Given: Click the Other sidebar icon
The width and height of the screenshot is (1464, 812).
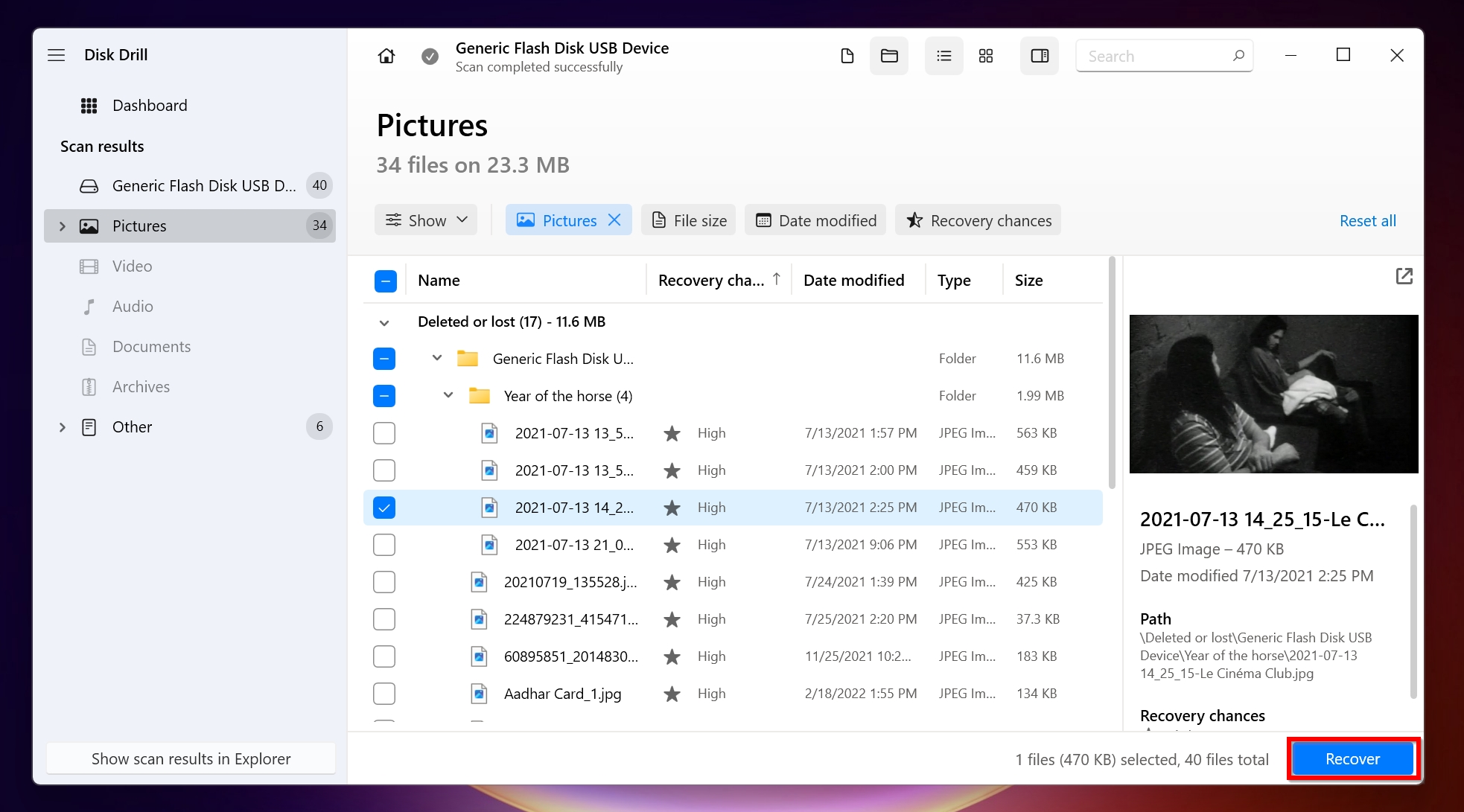Looking at the screenshot, I should [89, 427].
